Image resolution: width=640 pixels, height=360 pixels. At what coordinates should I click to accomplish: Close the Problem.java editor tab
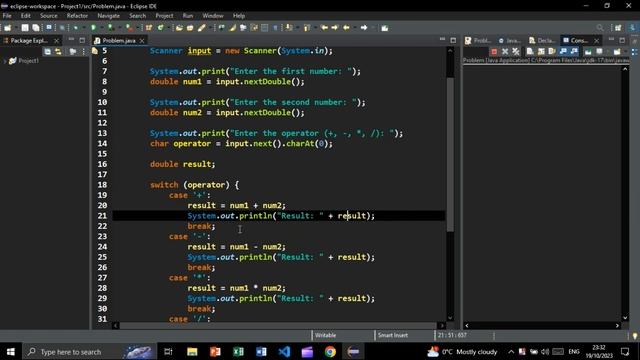(142, 40)
